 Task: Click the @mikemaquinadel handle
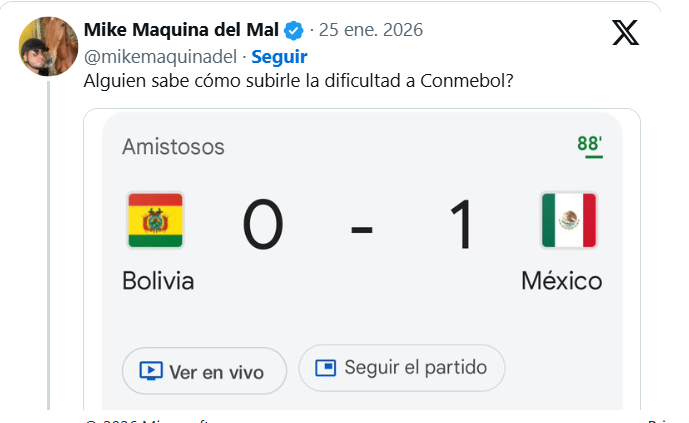(x=162, y=57)
